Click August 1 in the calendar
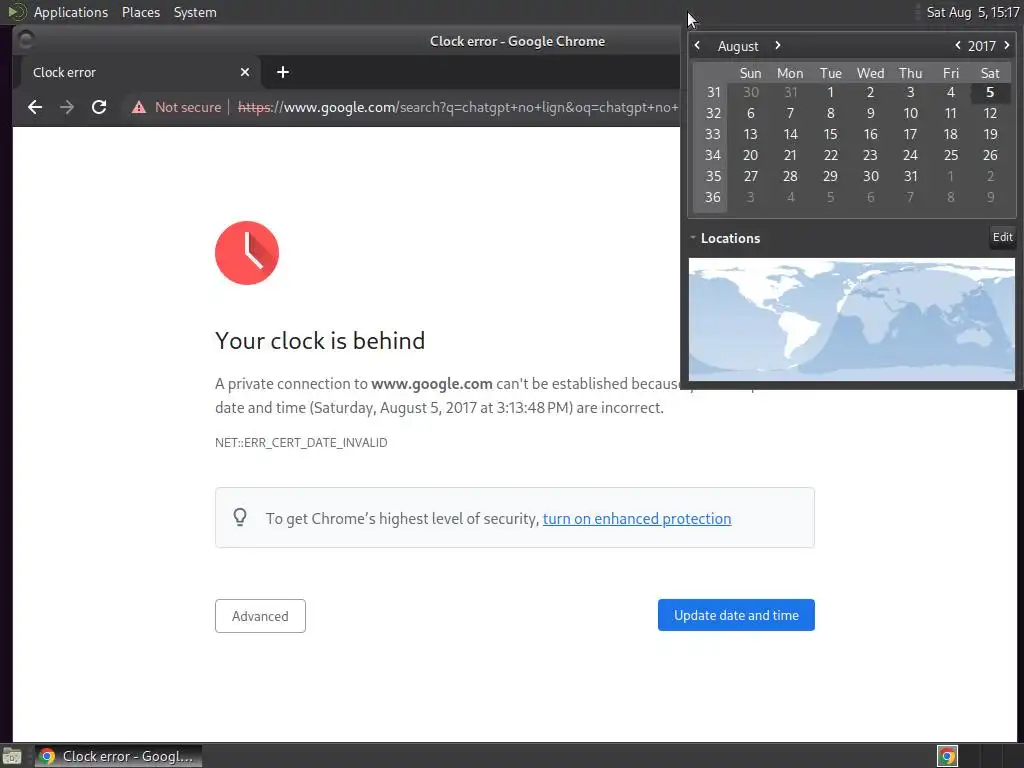Image resolution: width=1024 pixels, height=768 pixels. tap(830, 92)
